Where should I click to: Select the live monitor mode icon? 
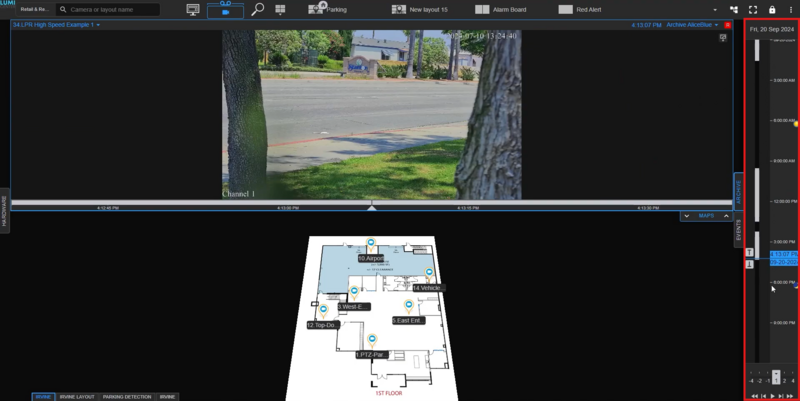193,9
